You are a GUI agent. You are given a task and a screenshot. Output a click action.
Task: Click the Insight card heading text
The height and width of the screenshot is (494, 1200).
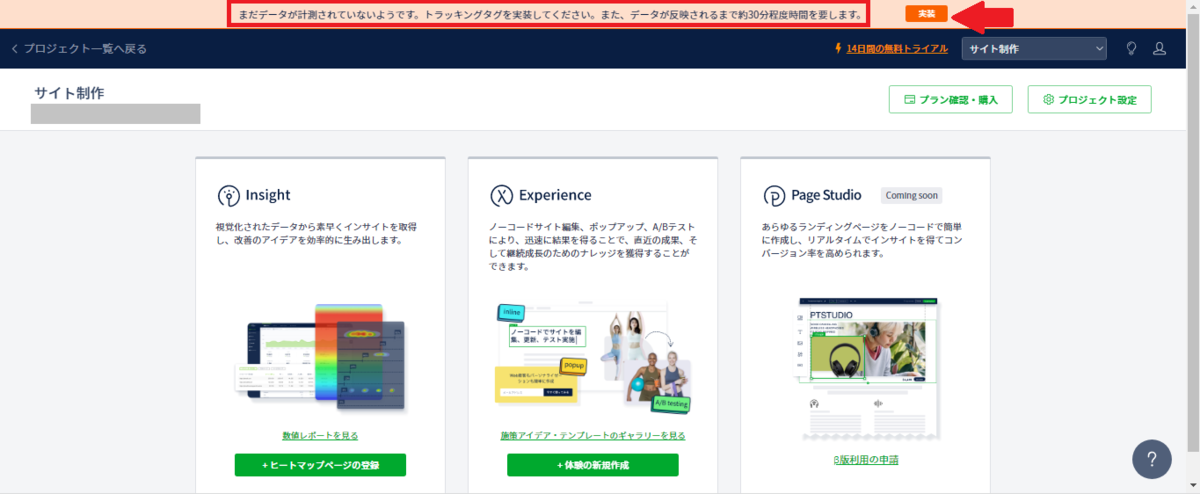click(268, 195)
